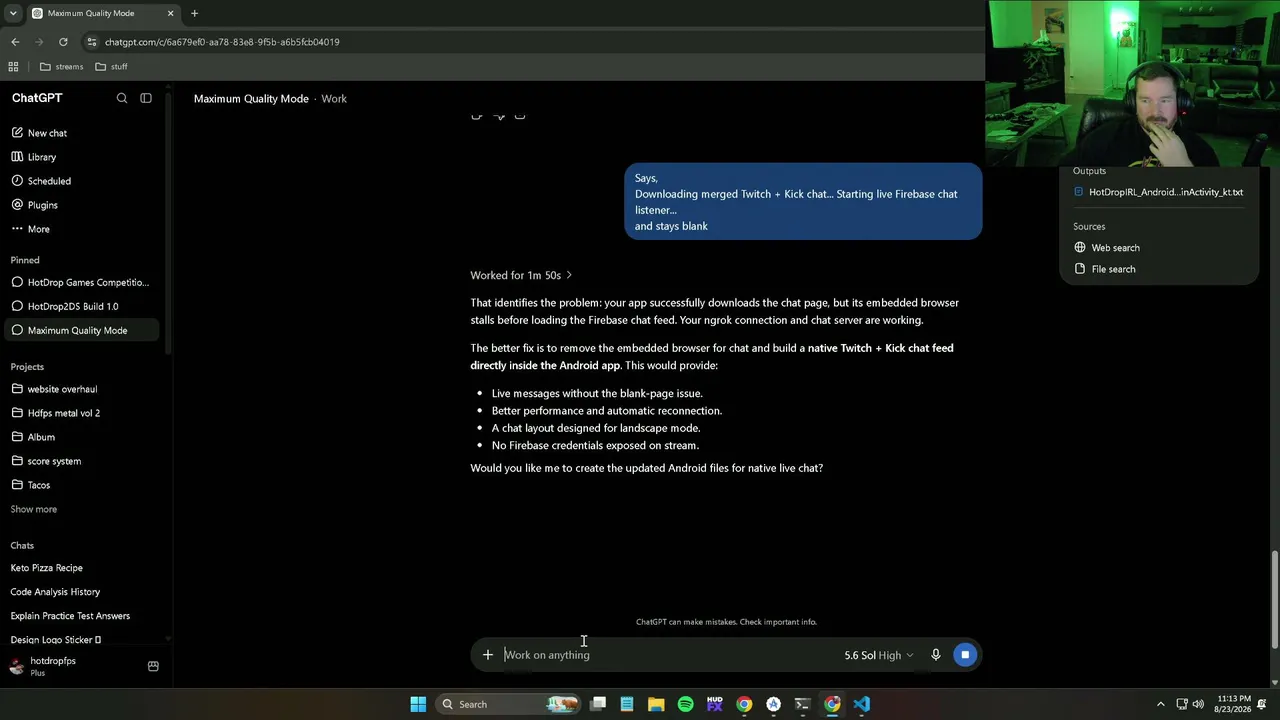Viewport: 1280px width, 720px height.
Task: Open the terminal app from taskbar
Action: (802, 704)
